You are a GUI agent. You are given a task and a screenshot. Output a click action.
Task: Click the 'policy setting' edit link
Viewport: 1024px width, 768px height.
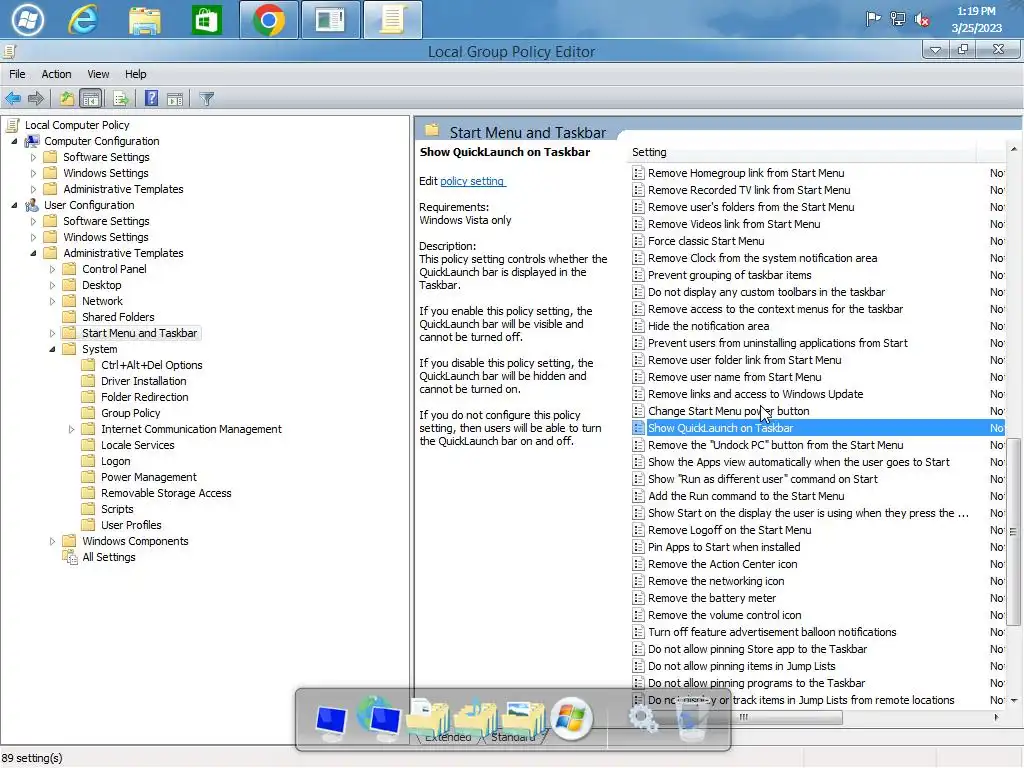click(x=472, y=181)
